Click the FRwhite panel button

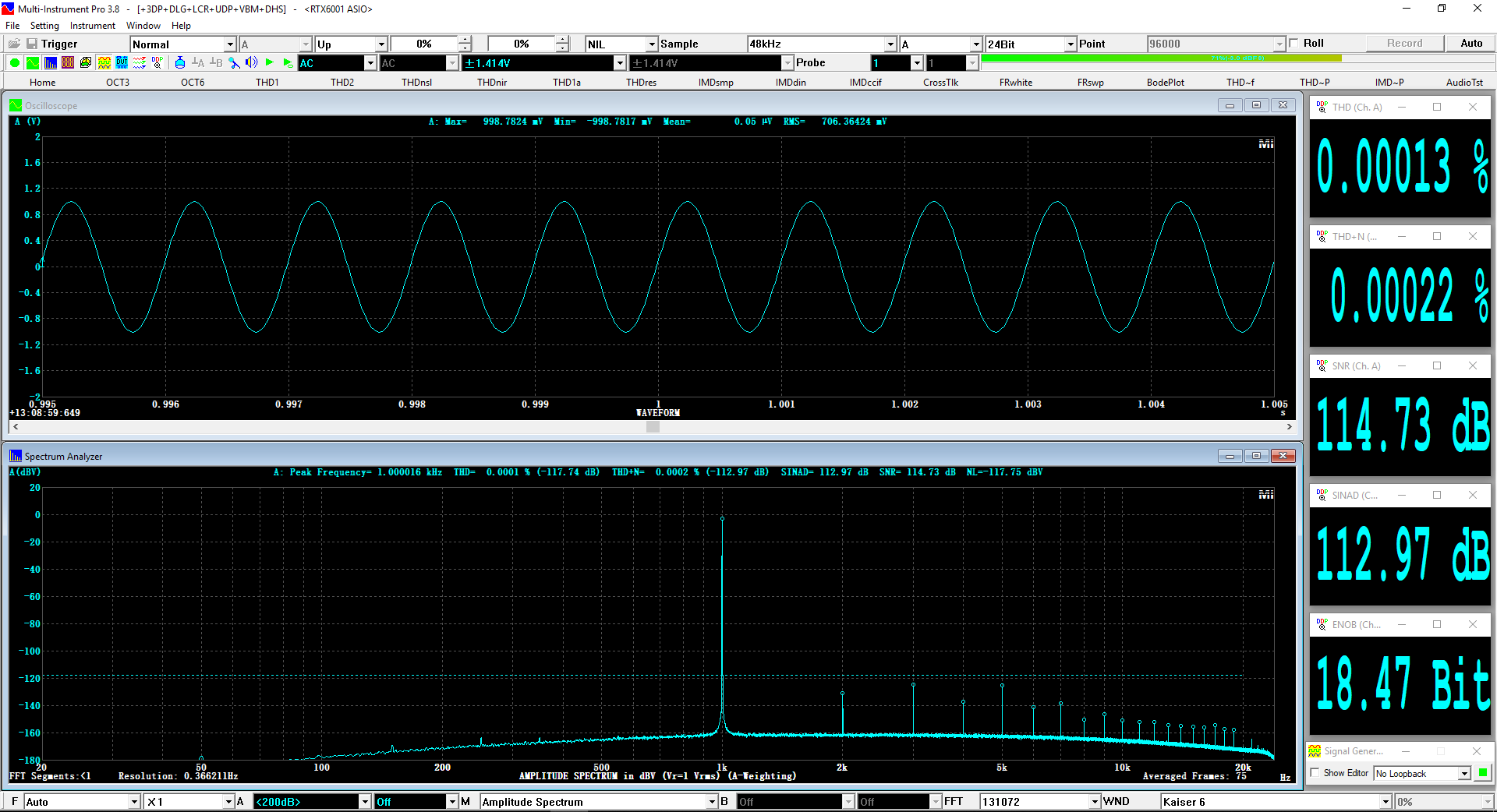pyautogui.click(x=1015, y=82)
